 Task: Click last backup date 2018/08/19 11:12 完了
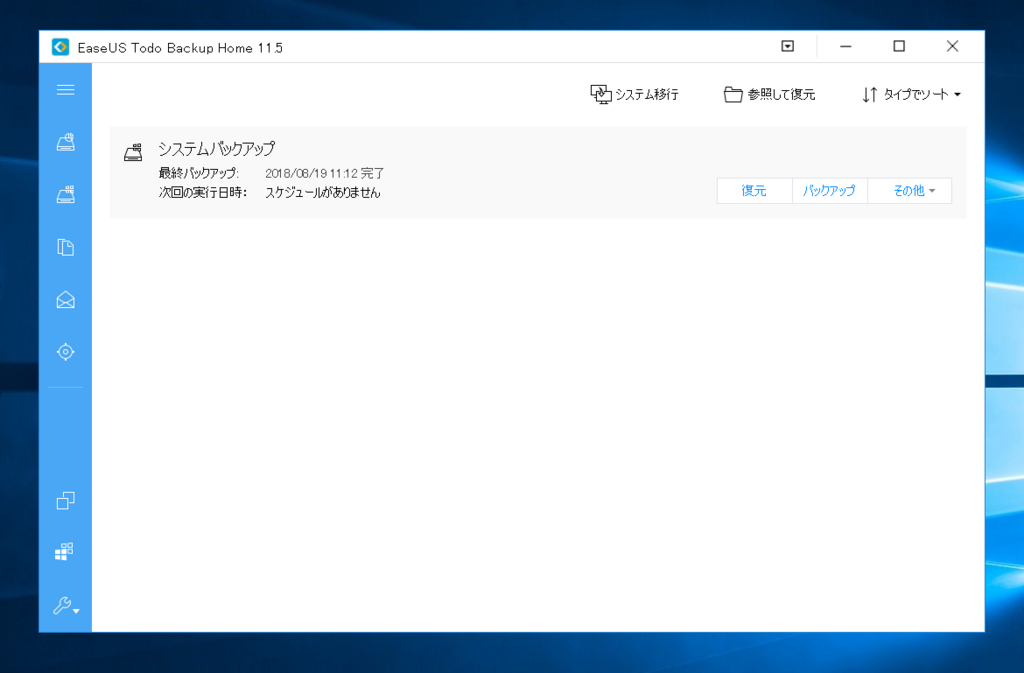click(325, 174)
